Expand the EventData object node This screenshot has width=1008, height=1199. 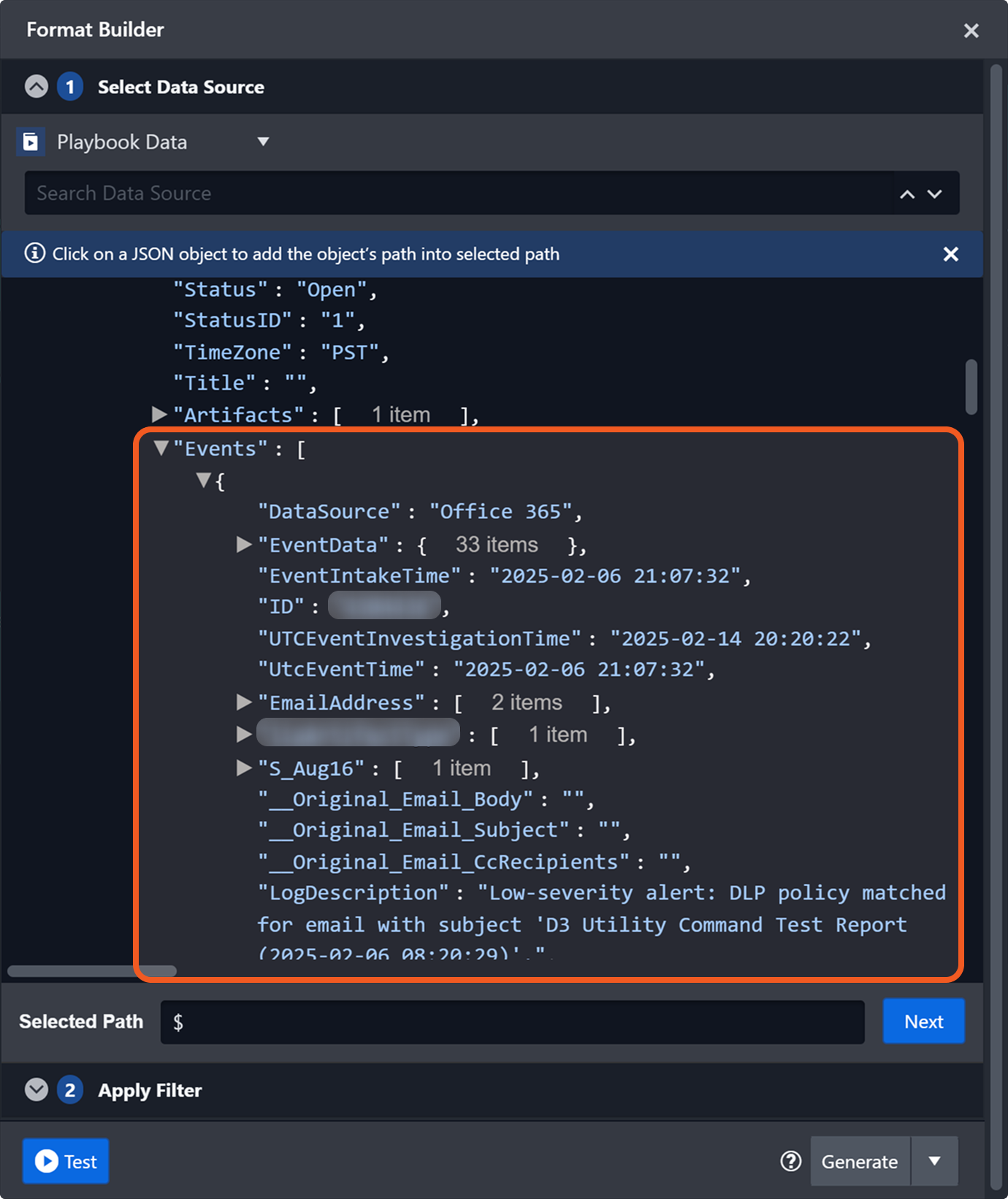pos(244,545)
